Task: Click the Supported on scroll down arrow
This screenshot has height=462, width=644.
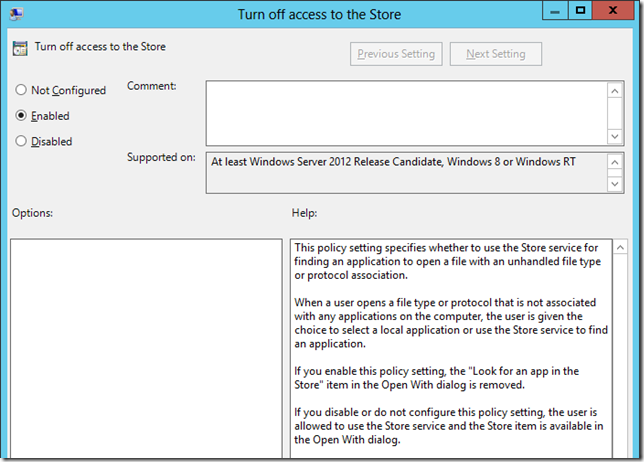Action: click(x=616, y=183)
